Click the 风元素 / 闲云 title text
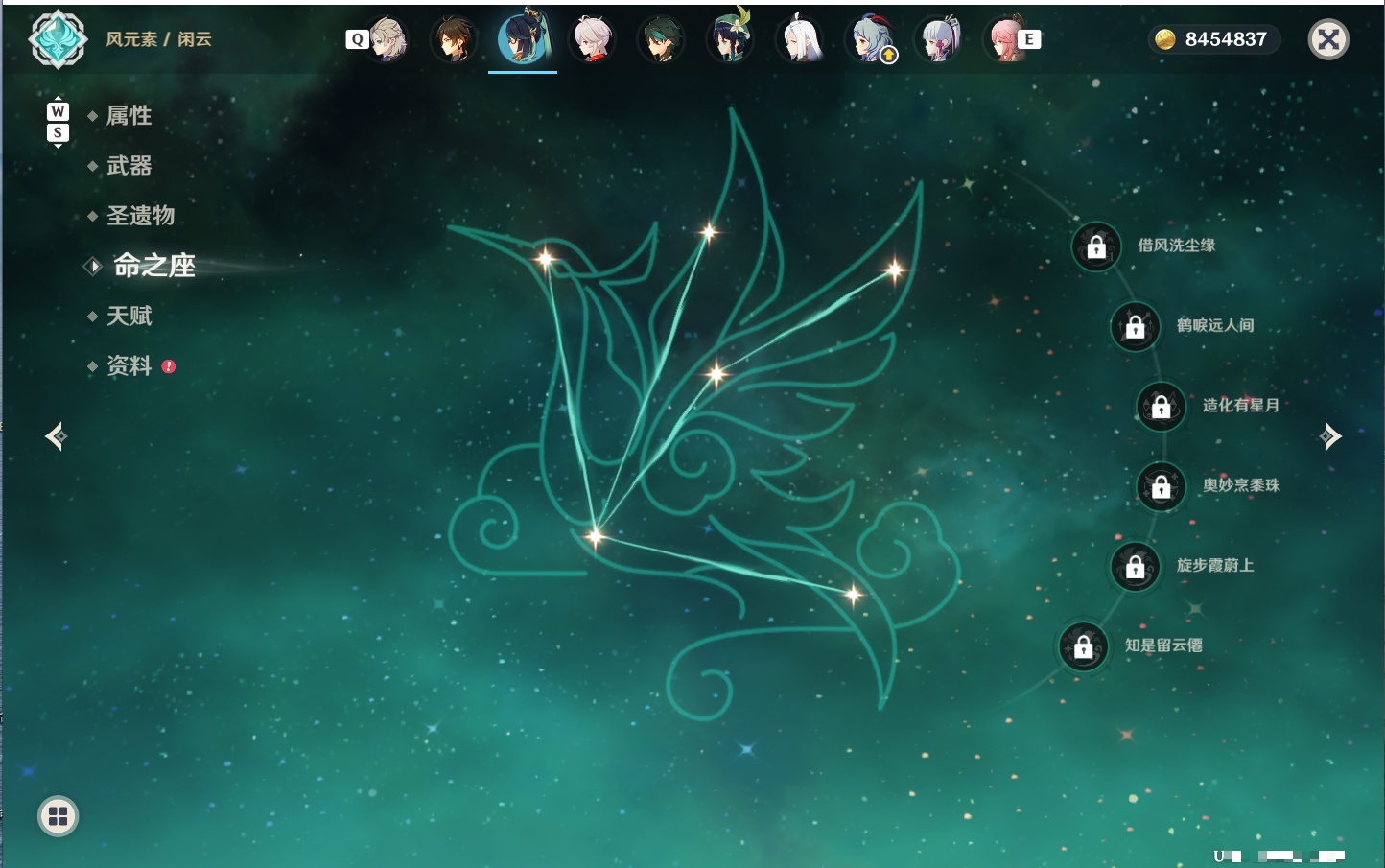This screenshot has width=1385, height=868. pyautogui.click(x=158, y=39)
